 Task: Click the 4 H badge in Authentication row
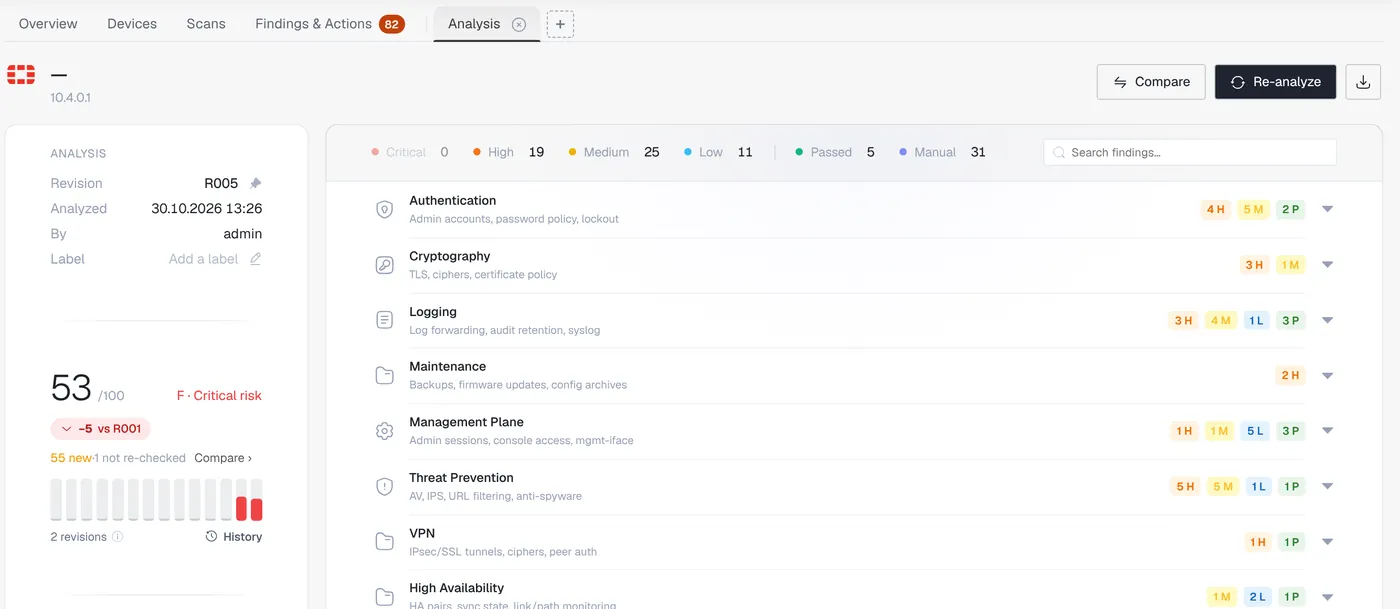point(1216,209)
